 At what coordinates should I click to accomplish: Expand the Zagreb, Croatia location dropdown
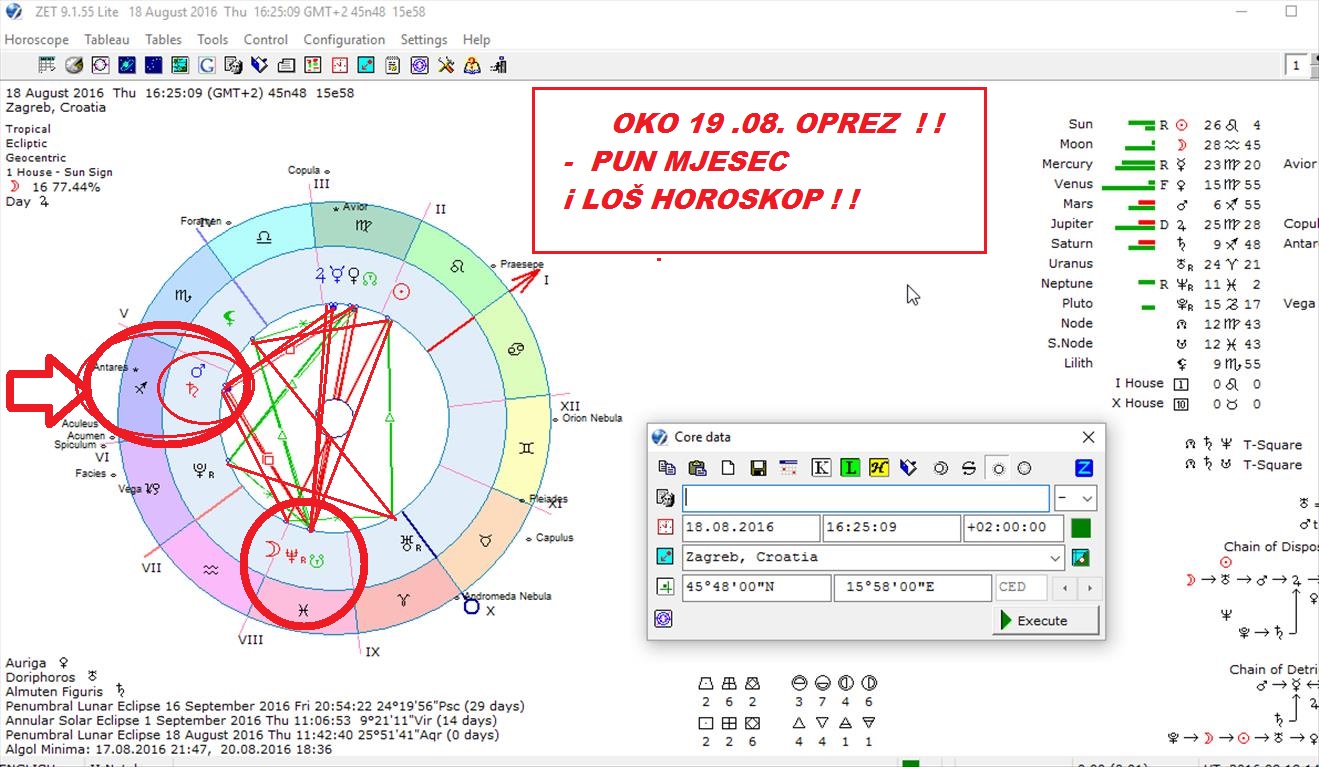pos(1054,558)
